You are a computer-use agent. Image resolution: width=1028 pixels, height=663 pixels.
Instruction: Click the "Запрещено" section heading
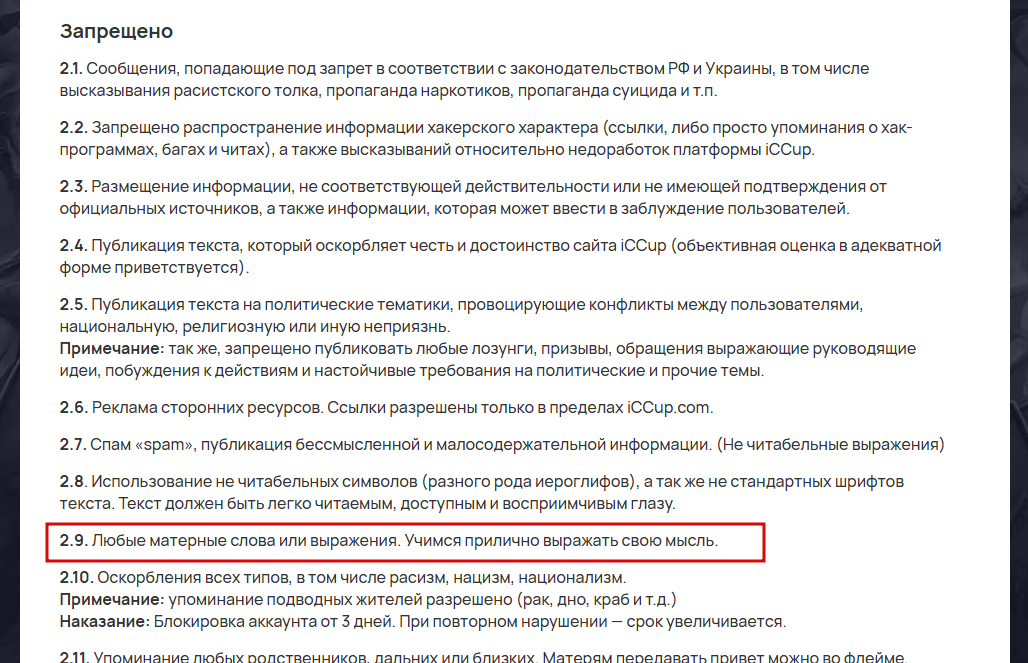116,31
